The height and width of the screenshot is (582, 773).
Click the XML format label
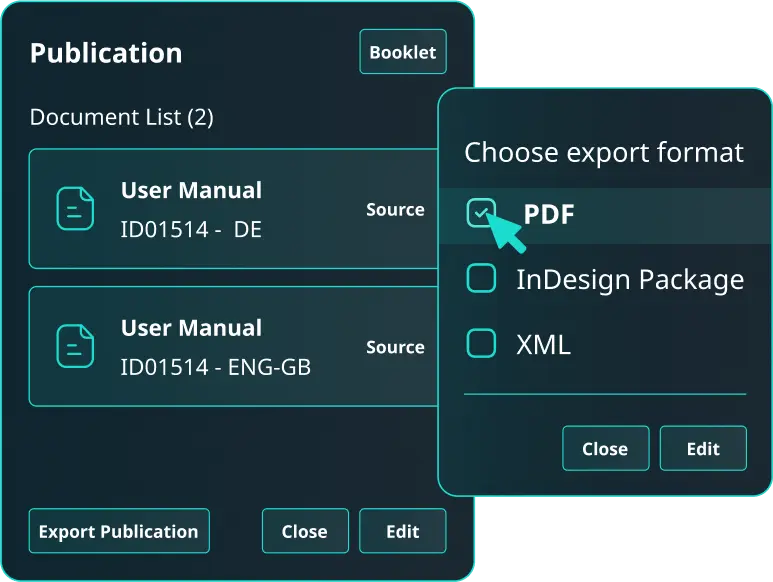543,344
